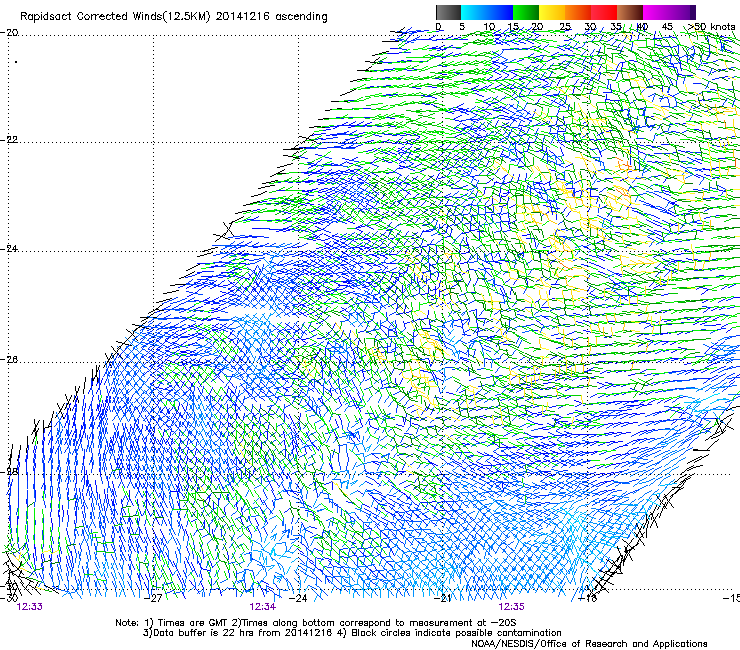
Task: Click the '-22' latitude axis label
Action: click(x=9, y=140)
